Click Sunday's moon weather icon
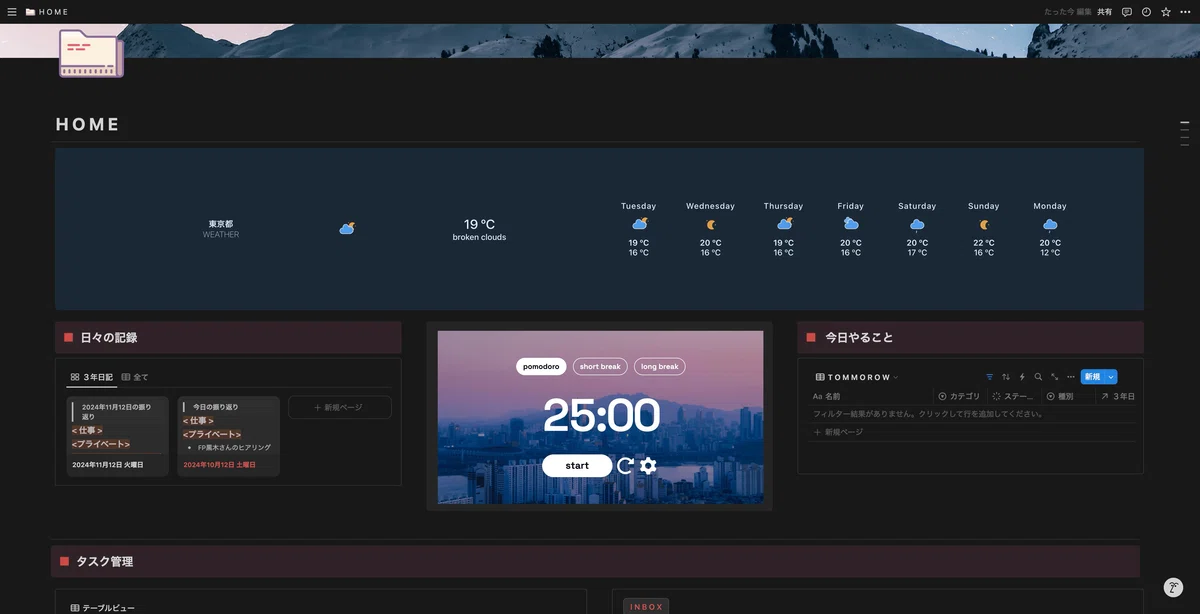Viewport: 1200px width, 614px height. click(x=984, y=224)
